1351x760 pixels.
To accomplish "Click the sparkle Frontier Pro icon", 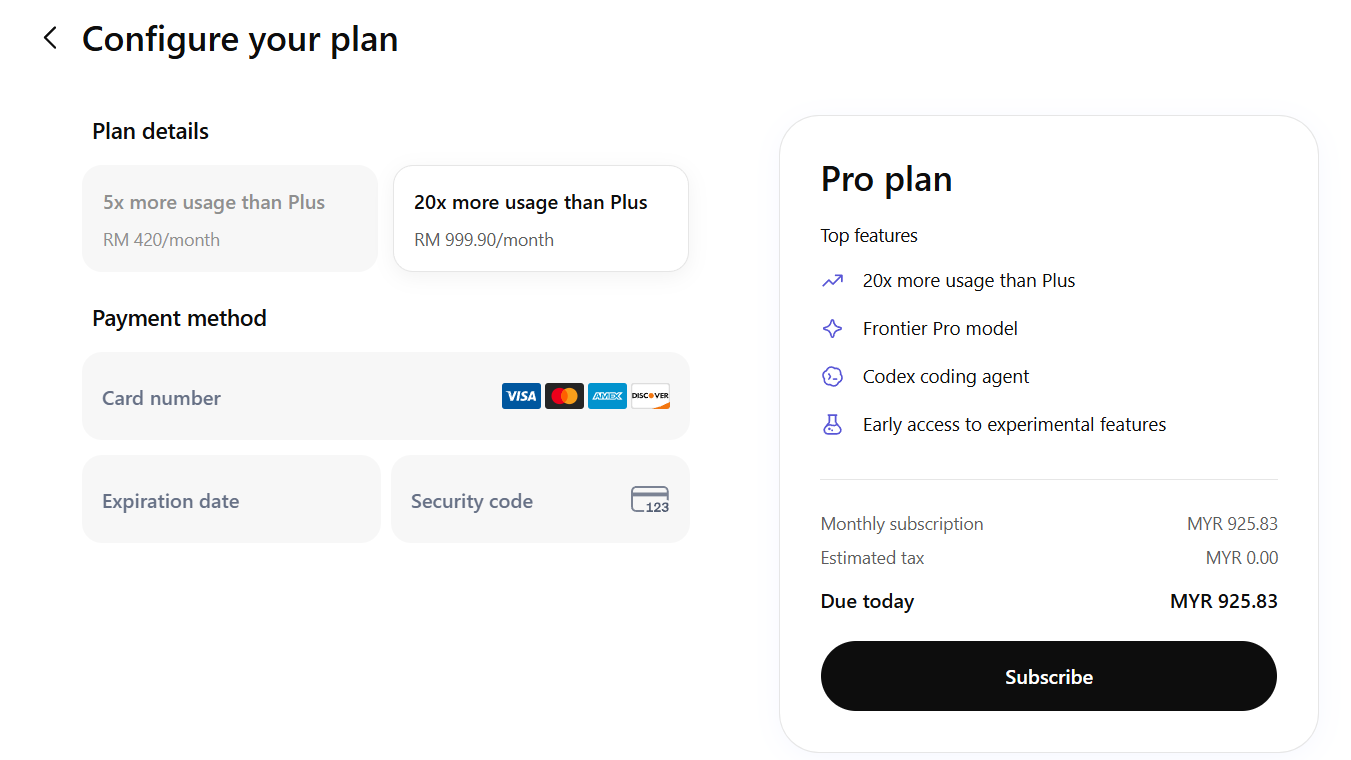I will [x=832, y=329].
